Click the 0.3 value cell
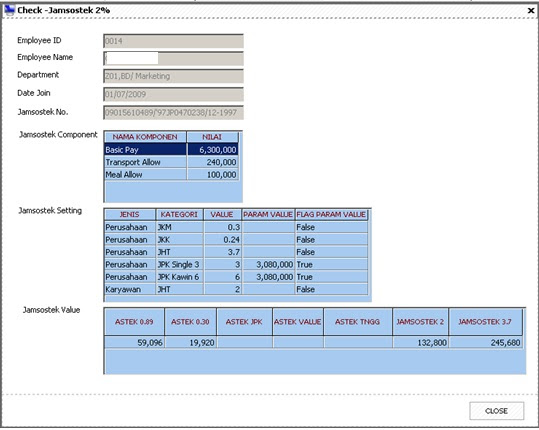This screenshot has width=539, height=430. point(222,227)
